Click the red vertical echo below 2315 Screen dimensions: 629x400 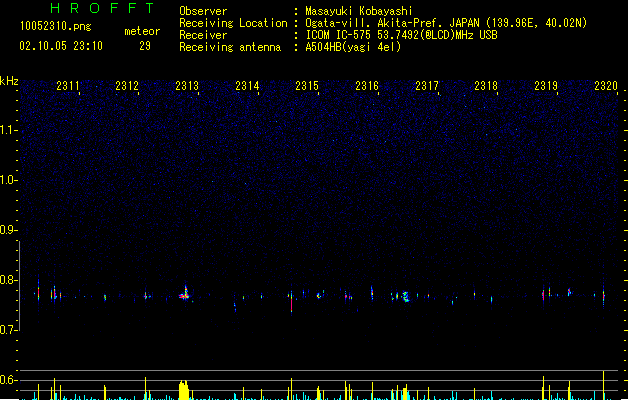click(x=292, y=303)
